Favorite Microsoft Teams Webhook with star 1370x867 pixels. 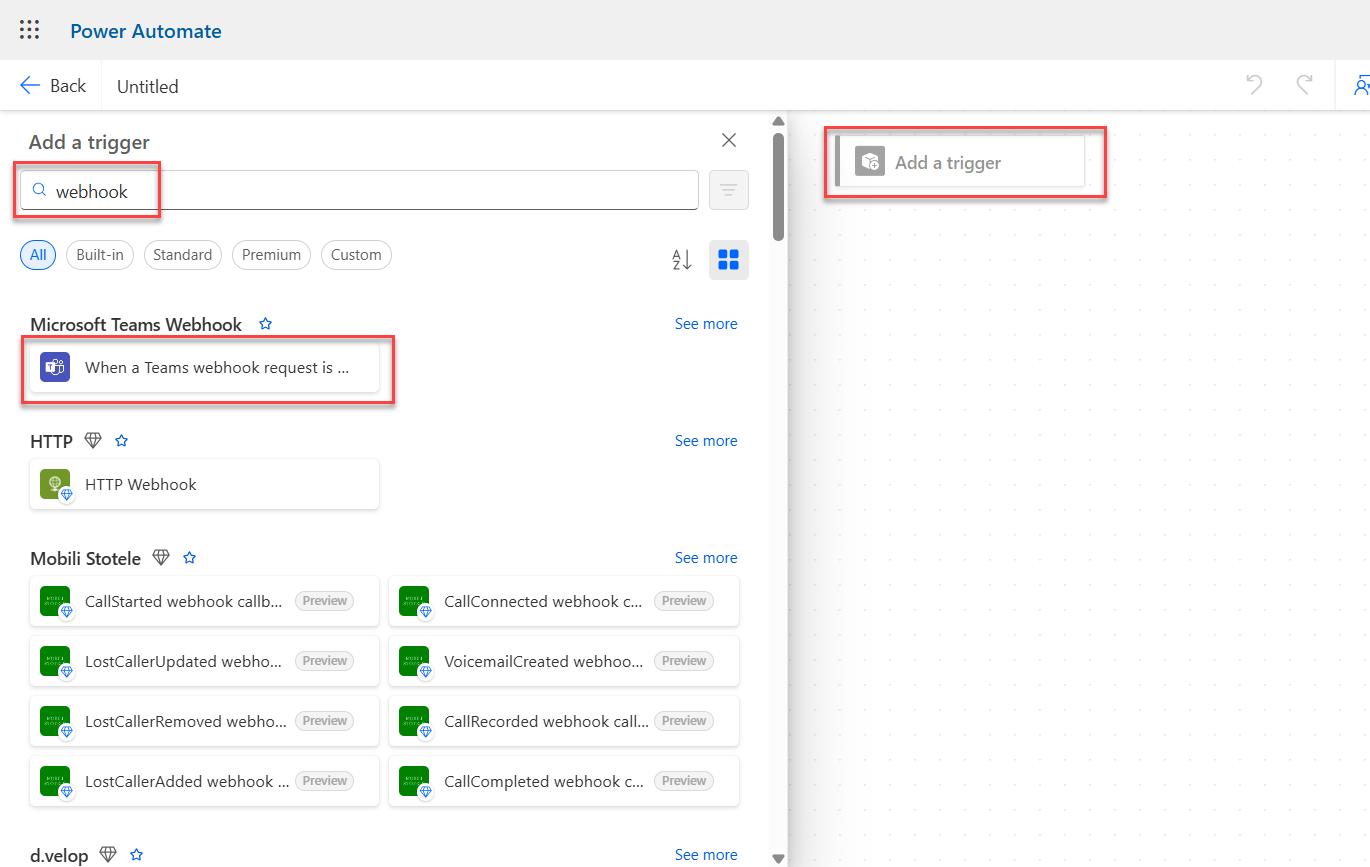(x=265, y=324)
